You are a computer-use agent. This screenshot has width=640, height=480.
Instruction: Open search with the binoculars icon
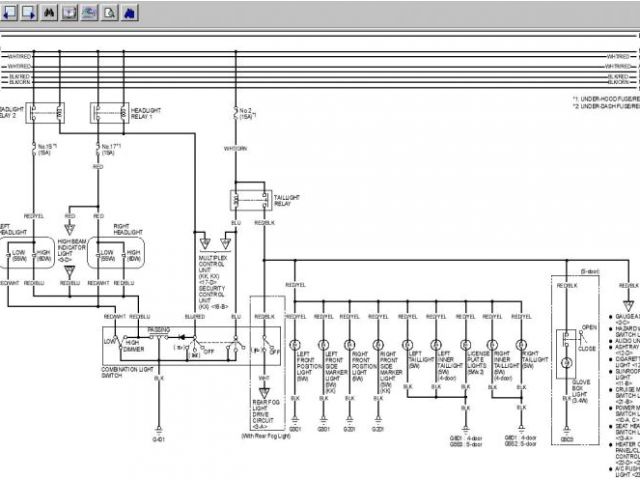pos(49,13)
